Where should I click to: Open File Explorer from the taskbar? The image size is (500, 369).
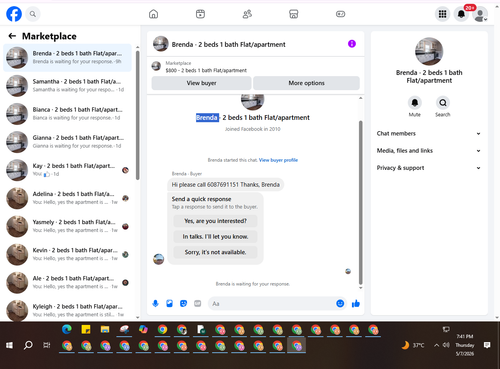coord(105,329)
